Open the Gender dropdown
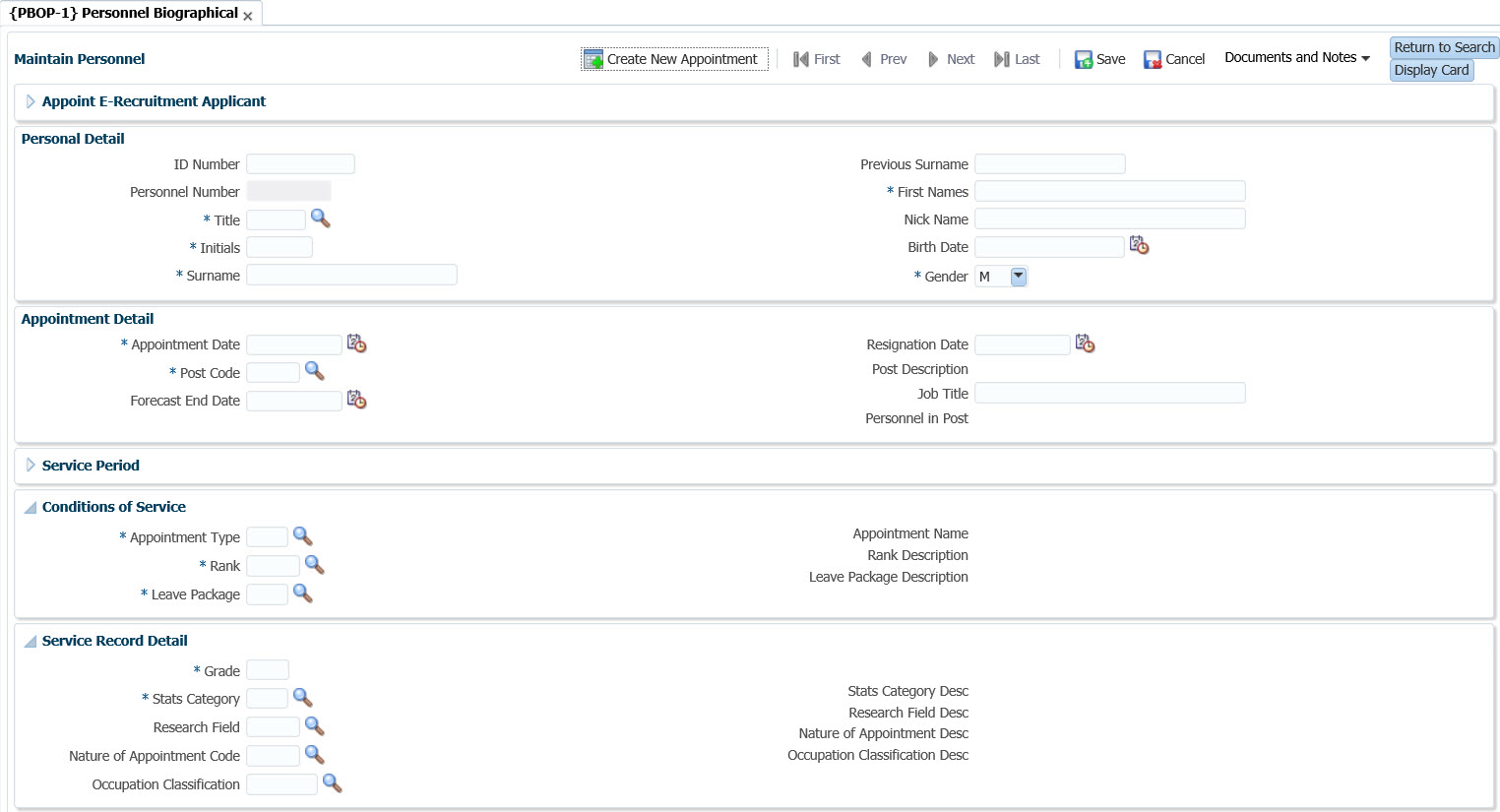Image resolution: width=1500 pixels, height=812 pixels. coord(1018,277)
